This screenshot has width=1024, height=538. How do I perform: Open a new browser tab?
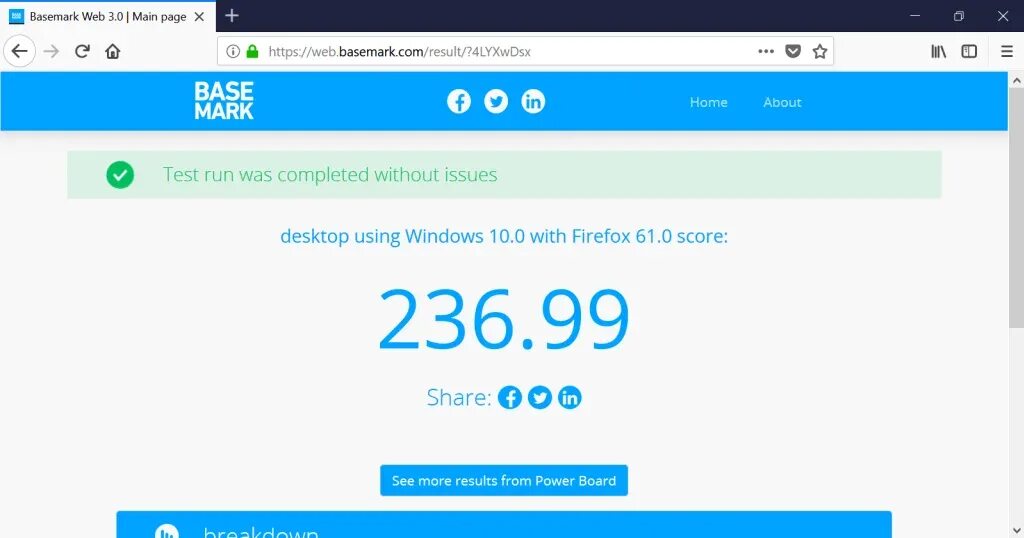[x=232, y=16]
